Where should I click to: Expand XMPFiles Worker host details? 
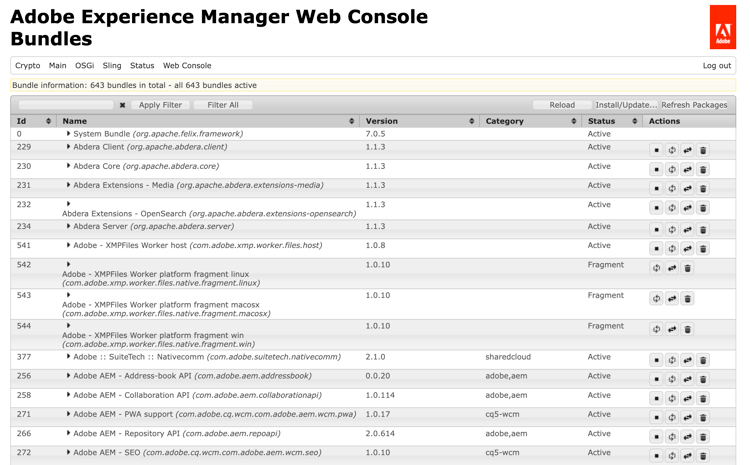[68, 245]
